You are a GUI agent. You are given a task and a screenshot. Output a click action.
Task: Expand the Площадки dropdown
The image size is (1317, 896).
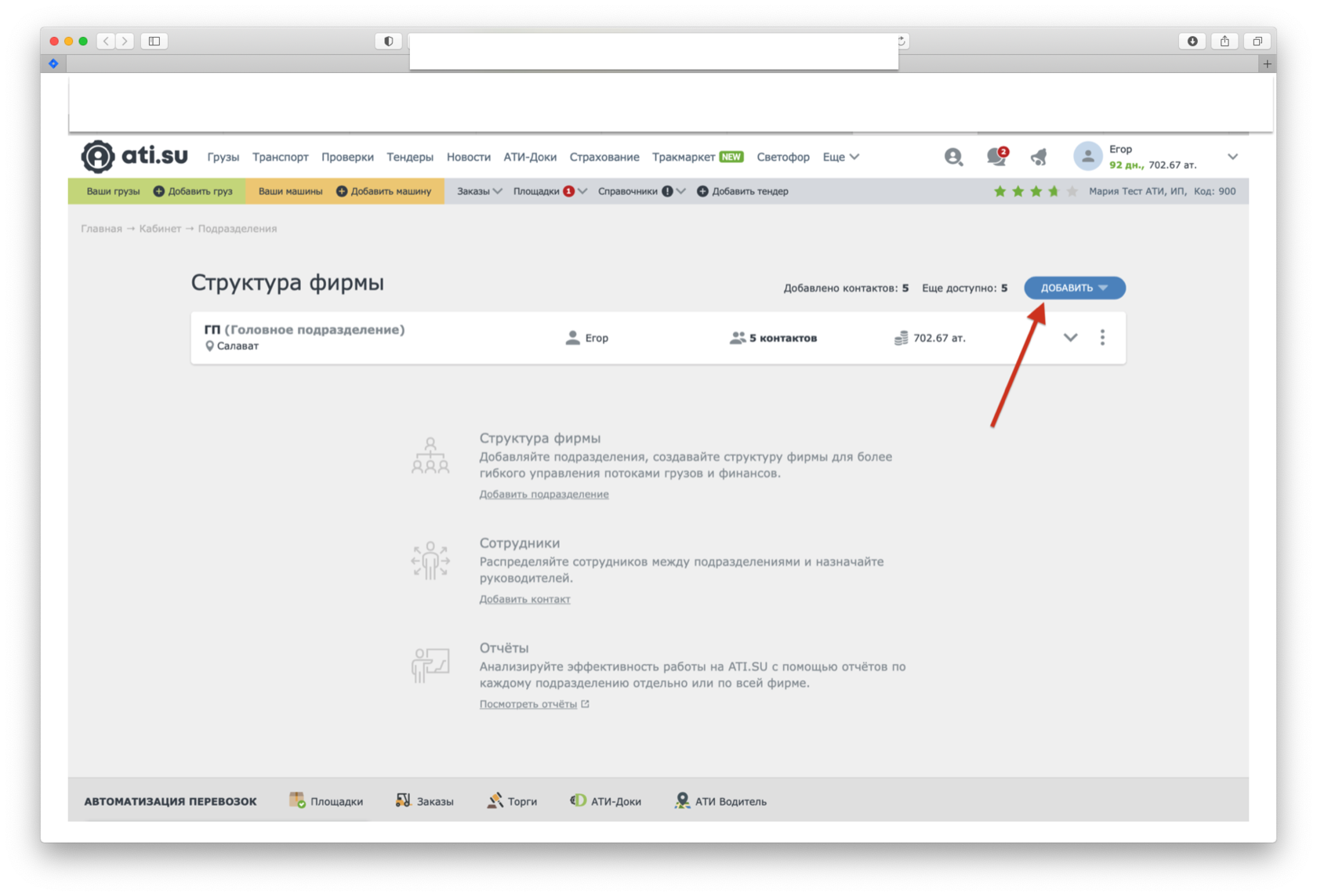tap(550, 191)
